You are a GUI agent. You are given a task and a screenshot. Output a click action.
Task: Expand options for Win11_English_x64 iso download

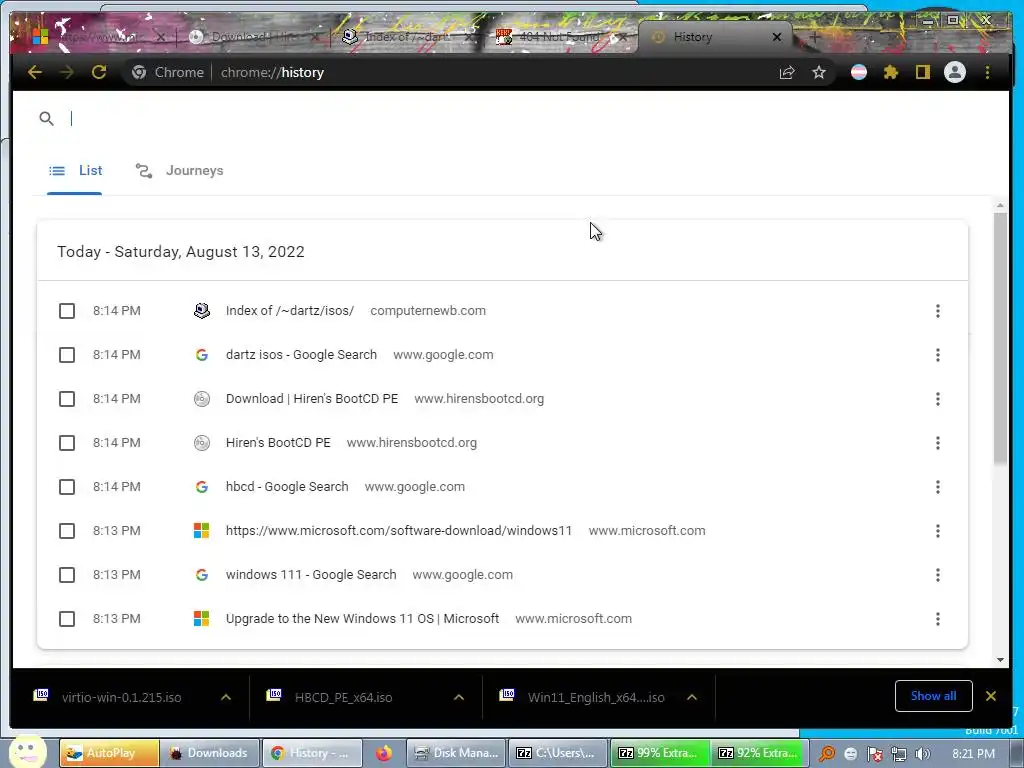tap(692, 697)
